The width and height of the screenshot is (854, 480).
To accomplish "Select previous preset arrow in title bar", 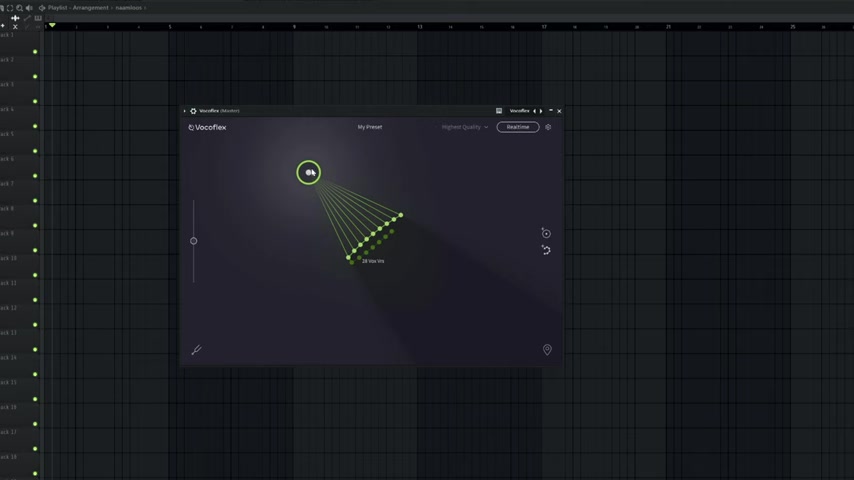I will pyautogui.click(x=534, y=111).
